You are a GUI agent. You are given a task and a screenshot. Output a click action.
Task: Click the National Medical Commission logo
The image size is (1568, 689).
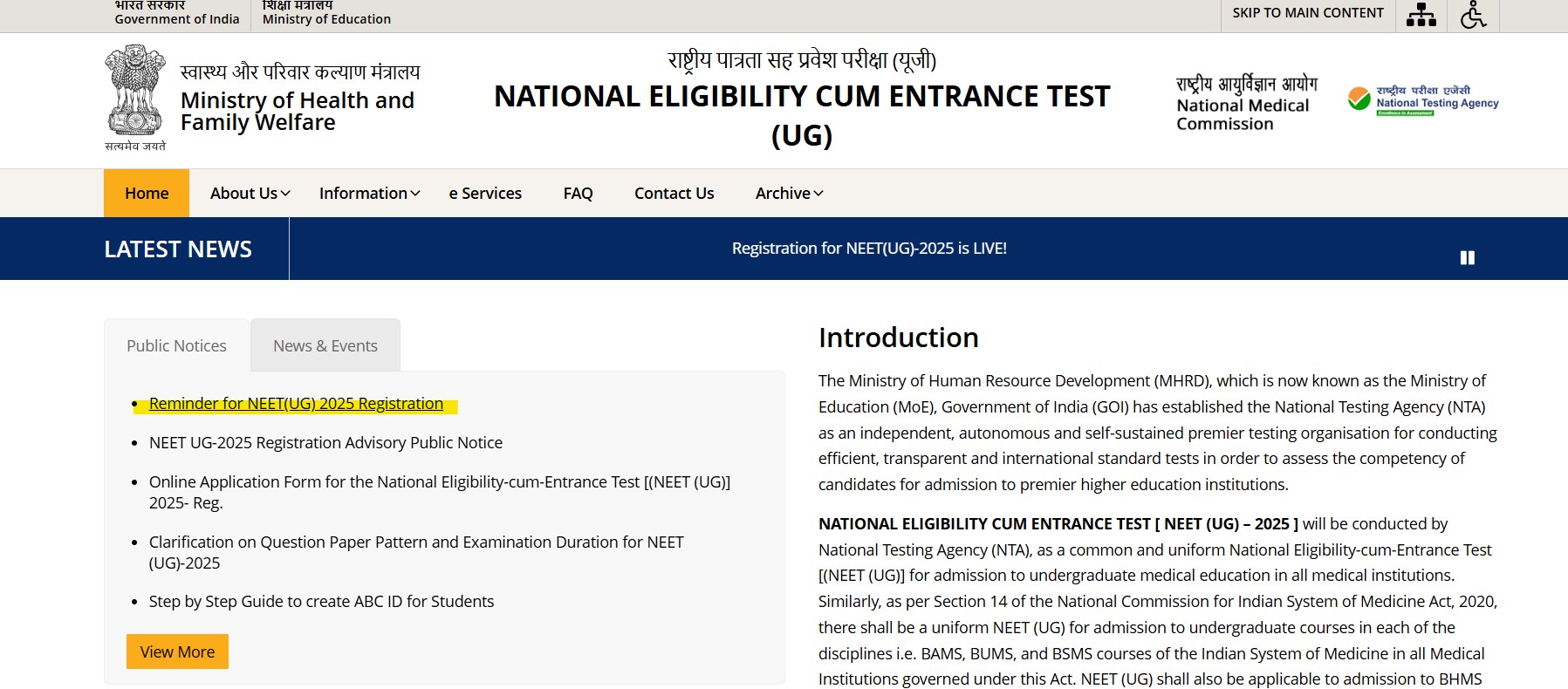point(1245,104)
